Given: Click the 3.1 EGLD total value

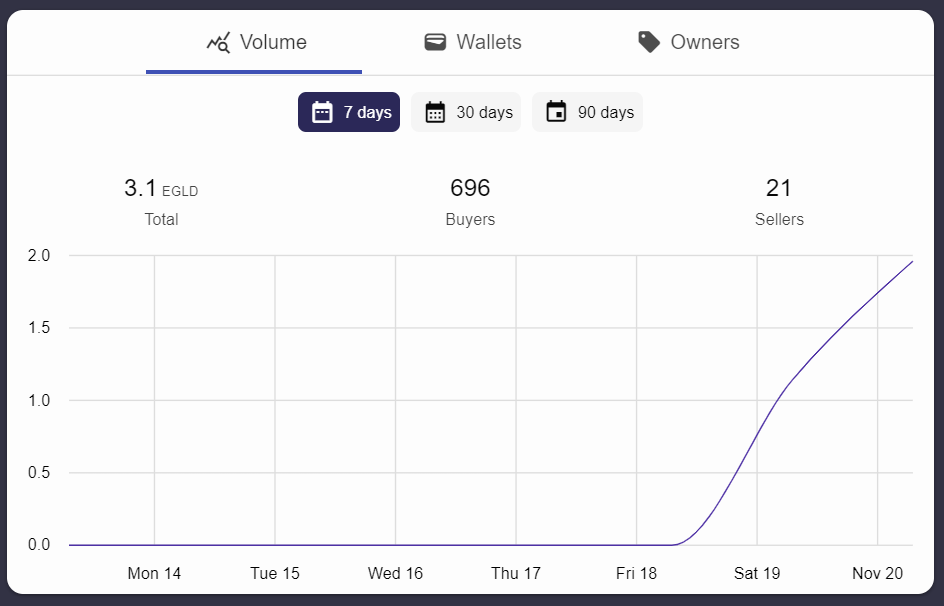Looking at the screenshot, I should click(161, 188).
